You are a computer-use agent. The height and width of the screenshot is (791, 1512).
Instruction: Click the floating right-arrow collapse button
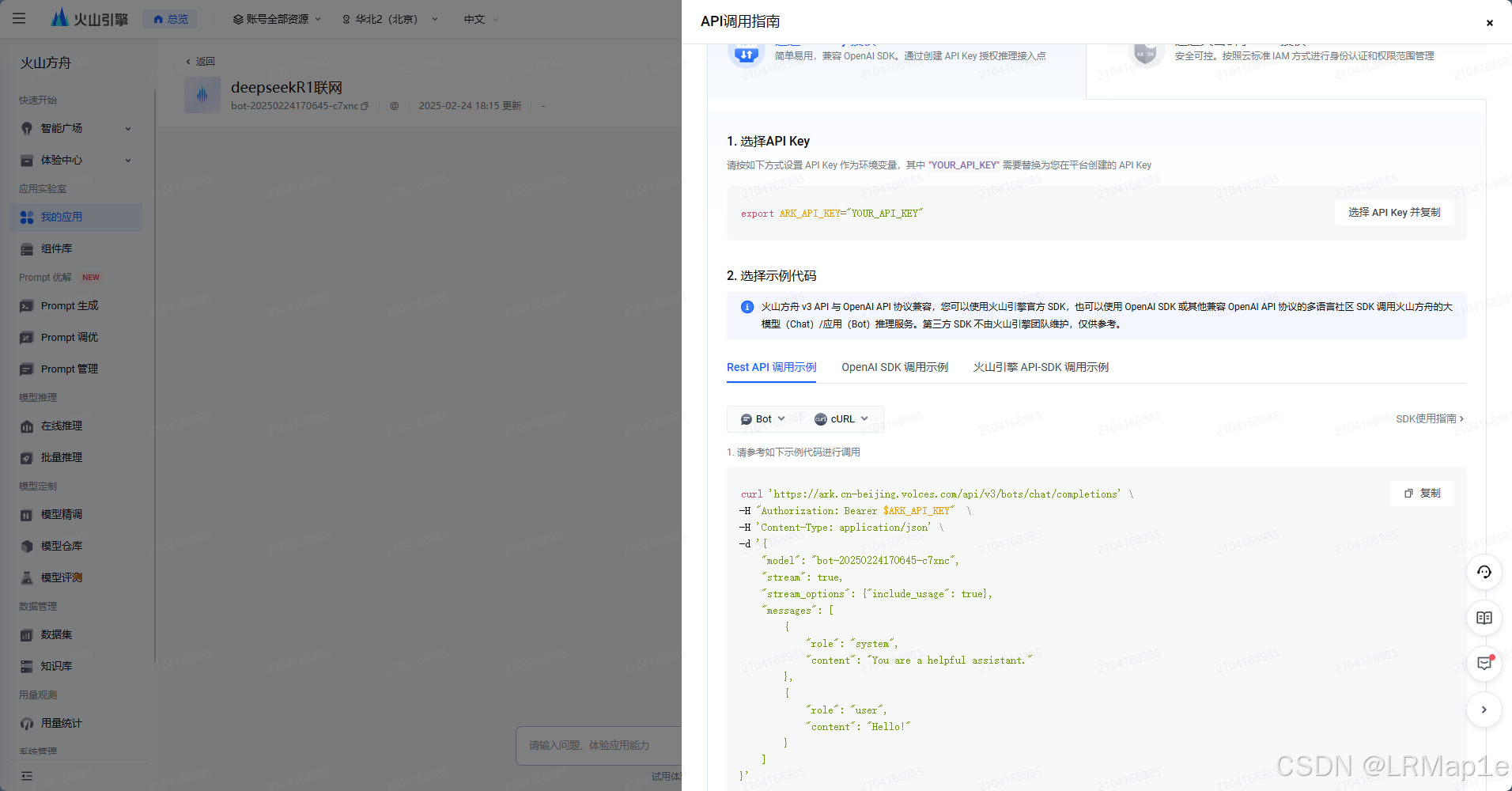1484,710
